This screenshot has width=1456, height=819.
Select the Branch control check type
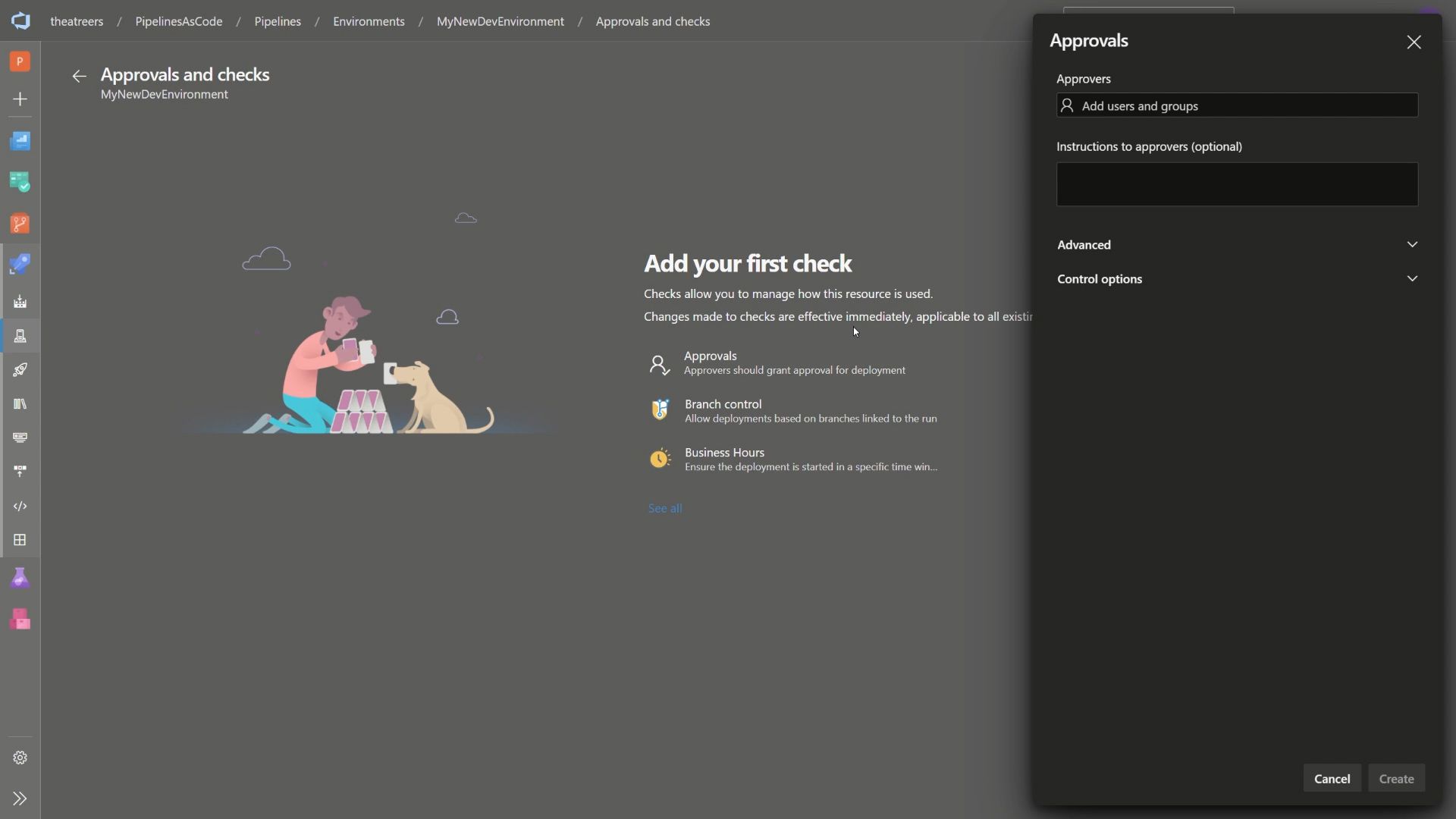(811, 410)
